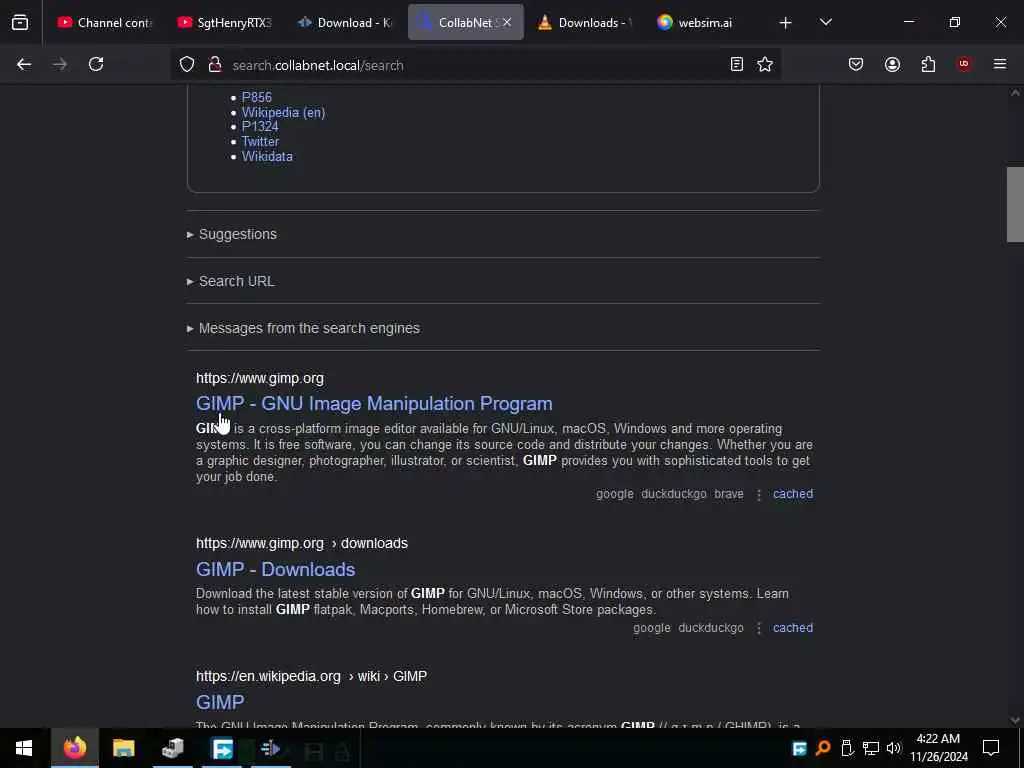Click the https://www.gimp.org URL text

(x=260, y=378)
